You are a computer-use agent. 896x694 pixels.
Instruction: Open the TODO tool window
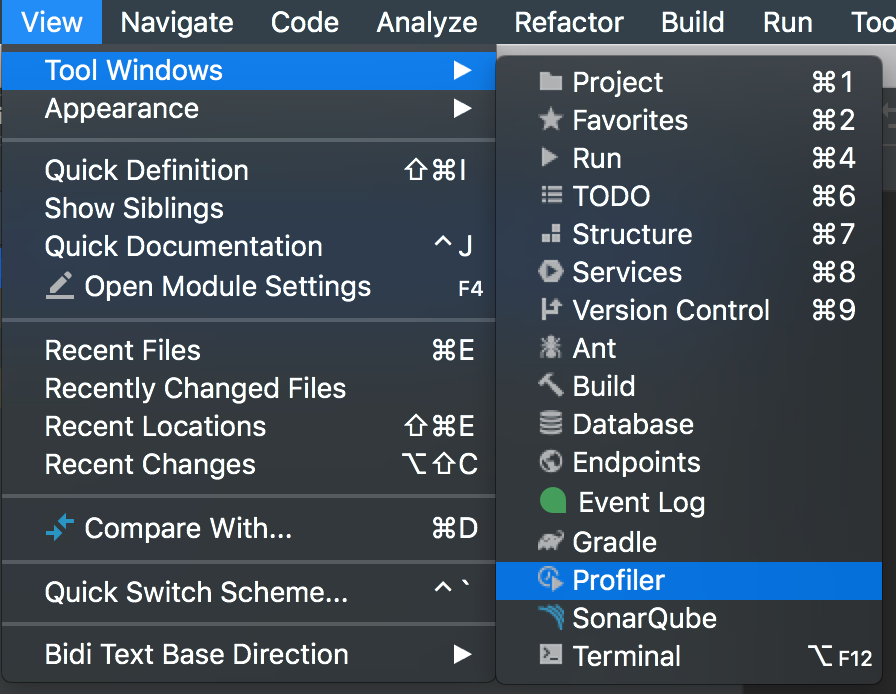click(x=689, y=196)
